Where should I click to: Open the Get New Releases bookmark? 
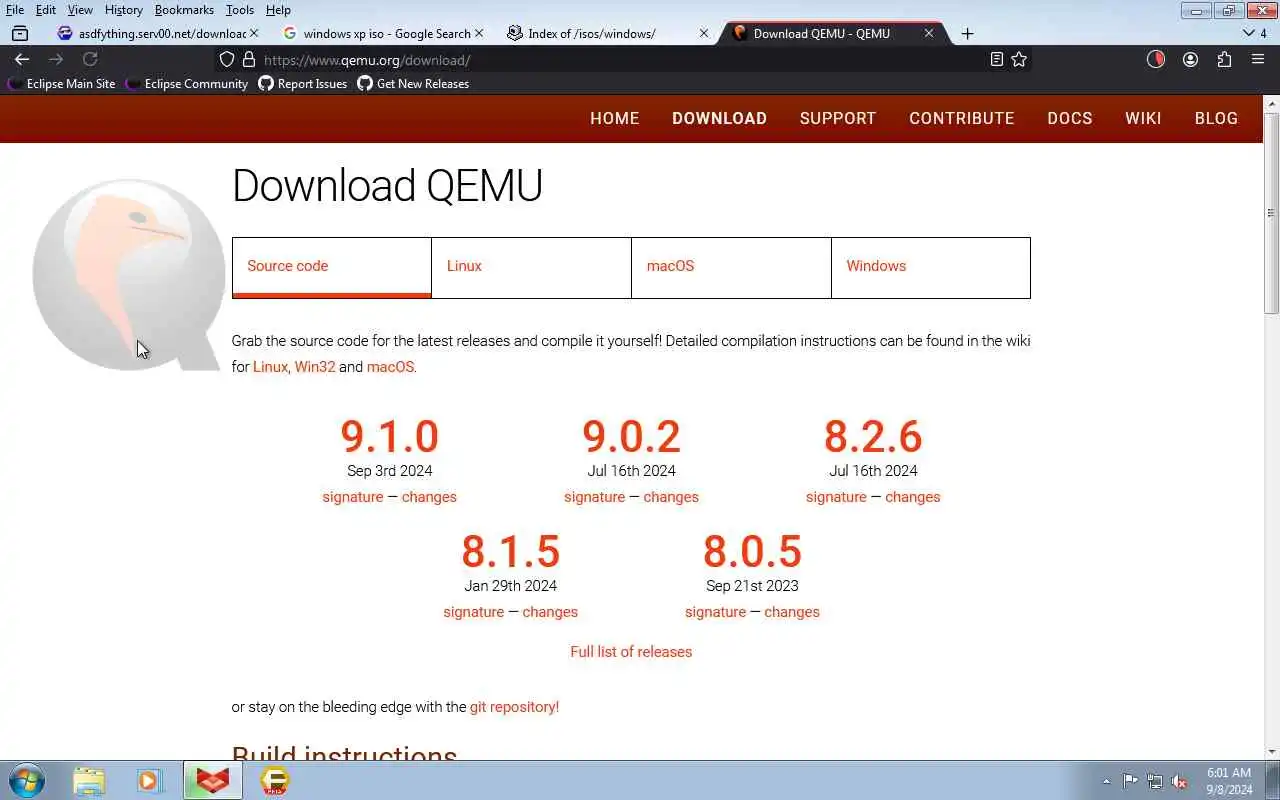tap(413, 84)
